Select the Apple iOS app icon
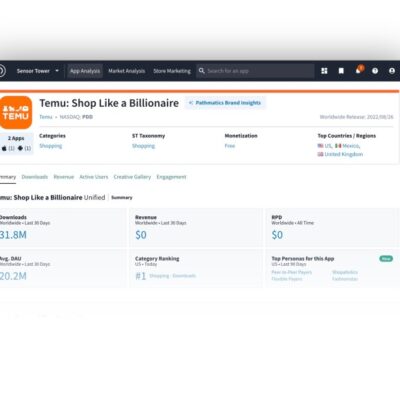The width and height of the screenshot is (400, 400). point(4,148)
